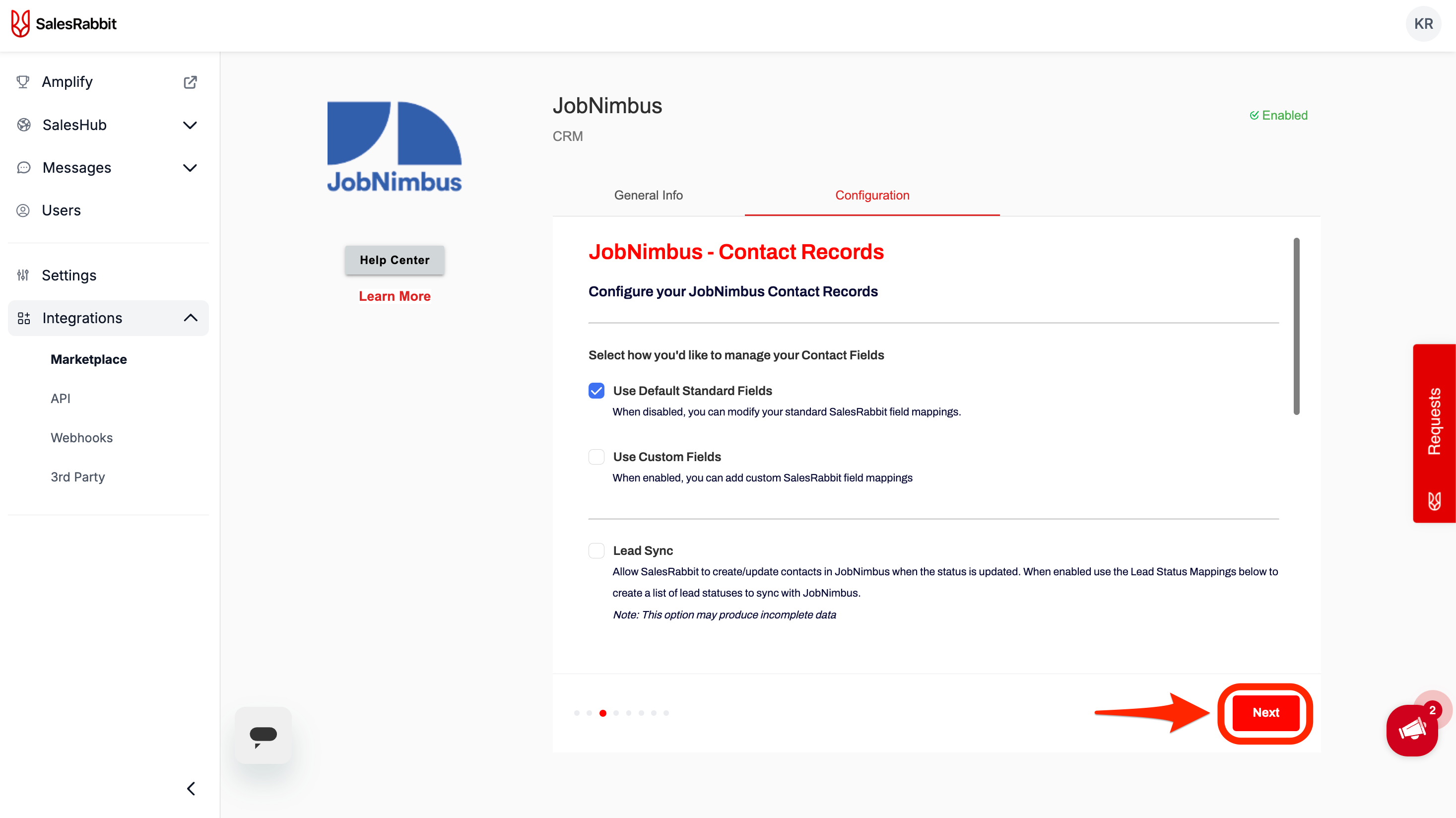Image resolution: width=1456 pixels, height=818 pixels.
Task: Expand the SalesHub menu chevron
Action: coord(190,125)
